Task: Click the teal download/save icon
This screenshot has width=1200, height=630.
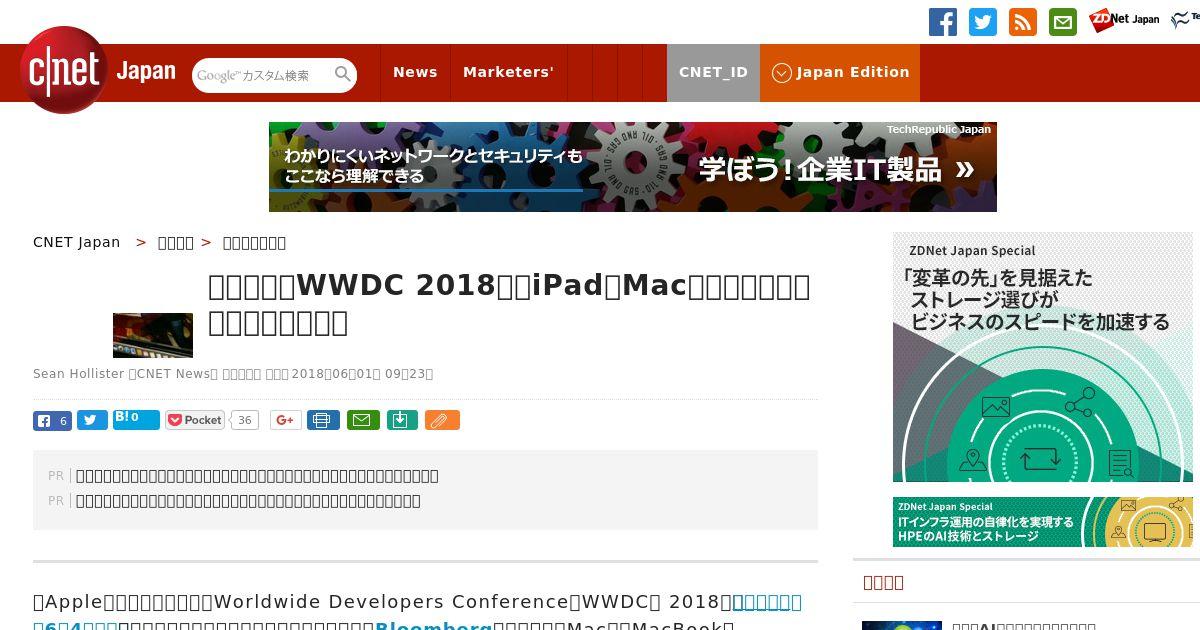Action: (401, 421)
